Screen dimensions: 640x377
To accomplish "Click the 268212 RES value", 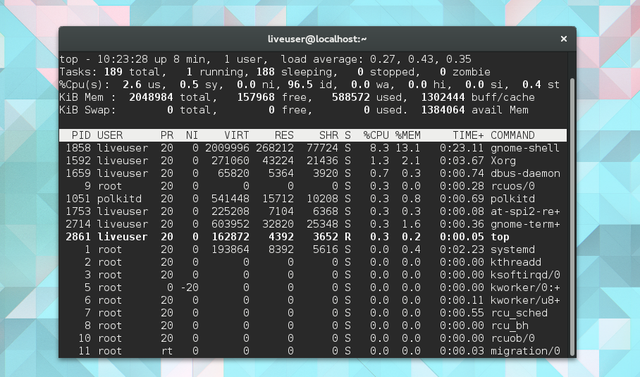I will click(275, 148).
